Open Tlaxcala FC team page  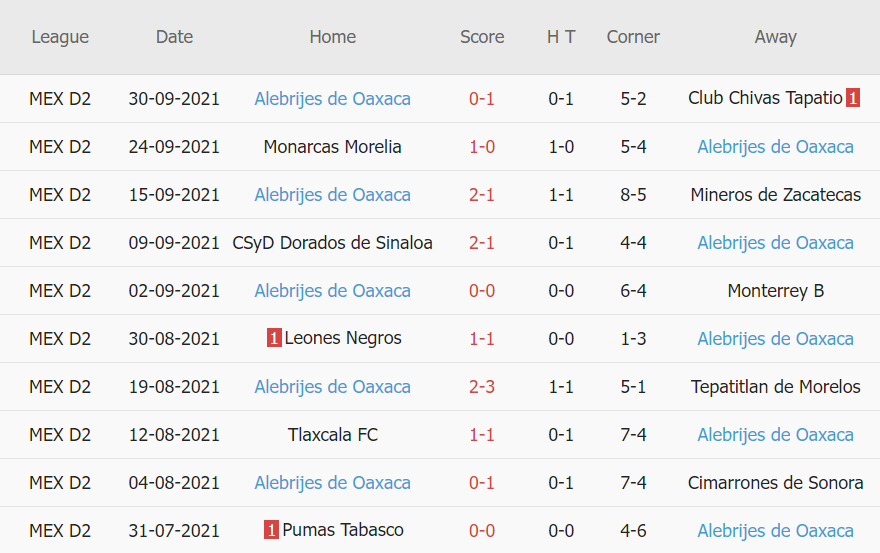(332, 435)
